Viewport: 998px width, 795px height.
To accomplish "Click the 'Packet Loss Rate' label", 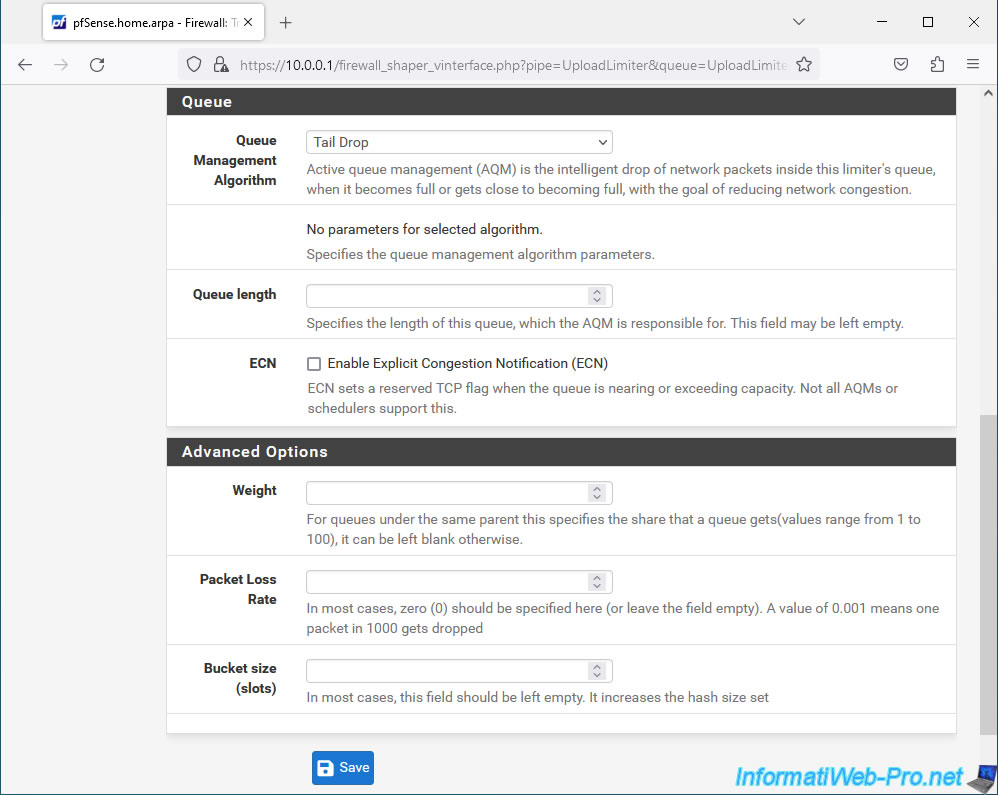I will pyautogui.click(x=238, y=589).
